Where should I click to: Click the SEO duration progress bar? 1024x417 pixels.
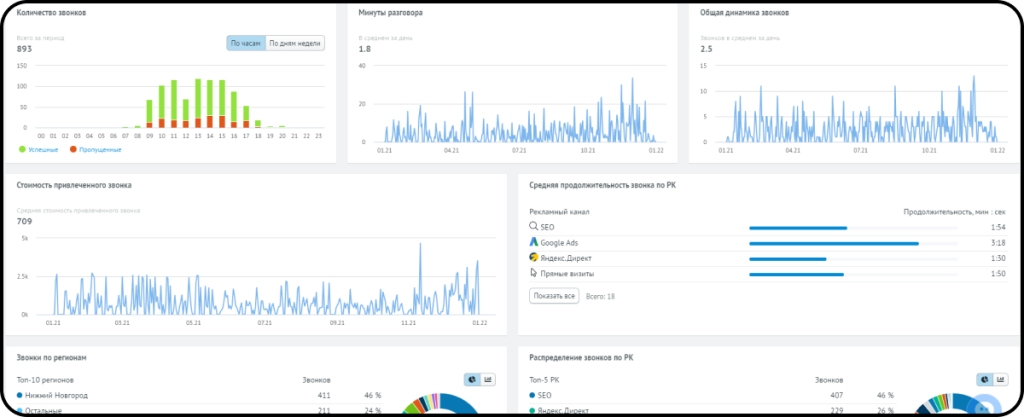click(854, 228)
